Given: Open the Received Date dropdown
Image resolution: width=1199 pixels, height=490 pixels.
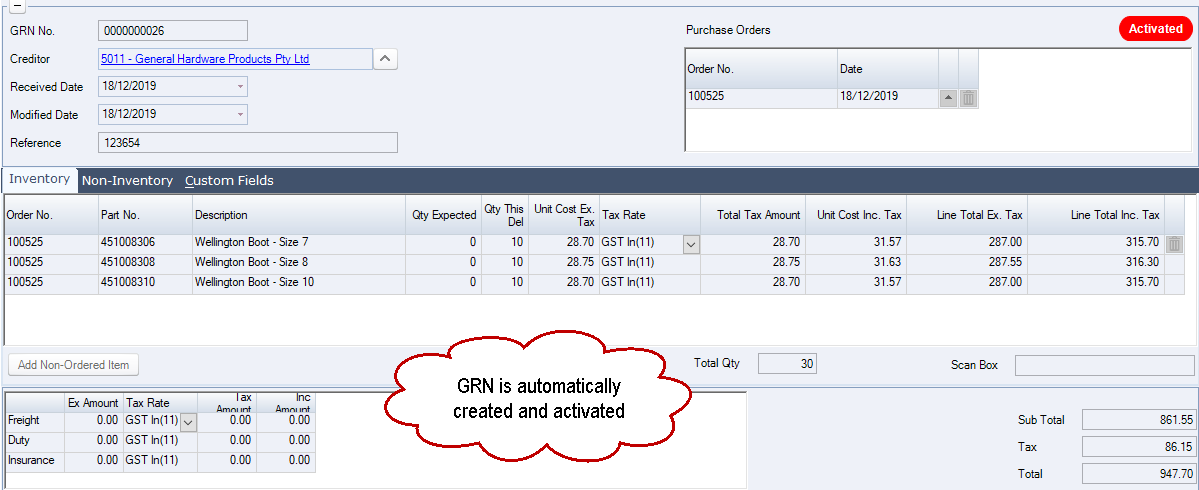Looking at the screenshot, I should [240, 87].
